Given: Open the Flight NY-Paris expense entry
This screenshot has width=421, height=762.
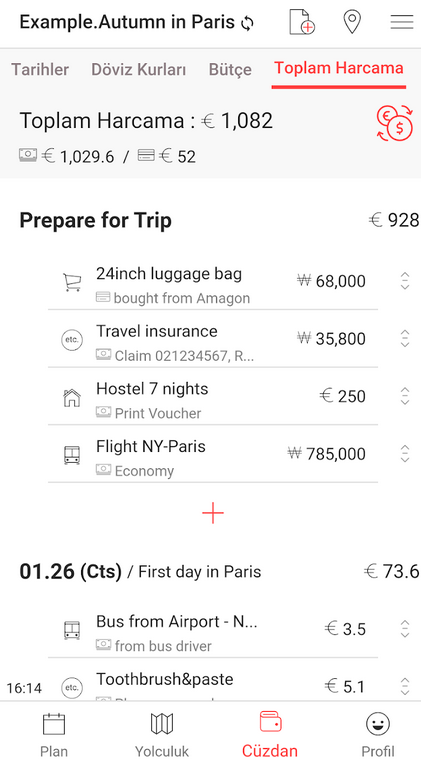Looking at the screenshot, I should (213, 454).
